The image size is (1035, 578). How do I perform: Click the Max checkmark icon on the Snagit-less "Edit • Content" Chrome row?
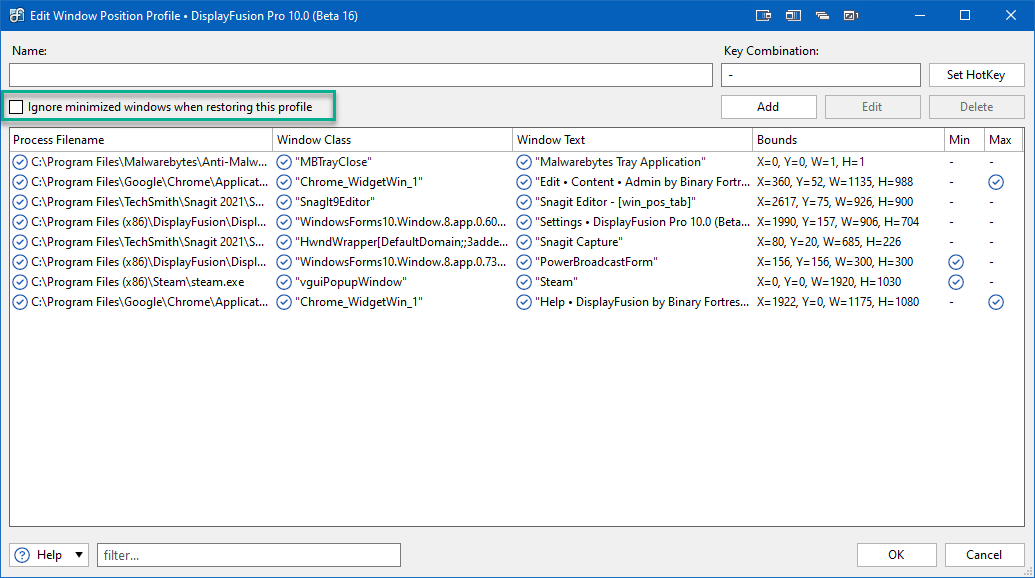995,182
